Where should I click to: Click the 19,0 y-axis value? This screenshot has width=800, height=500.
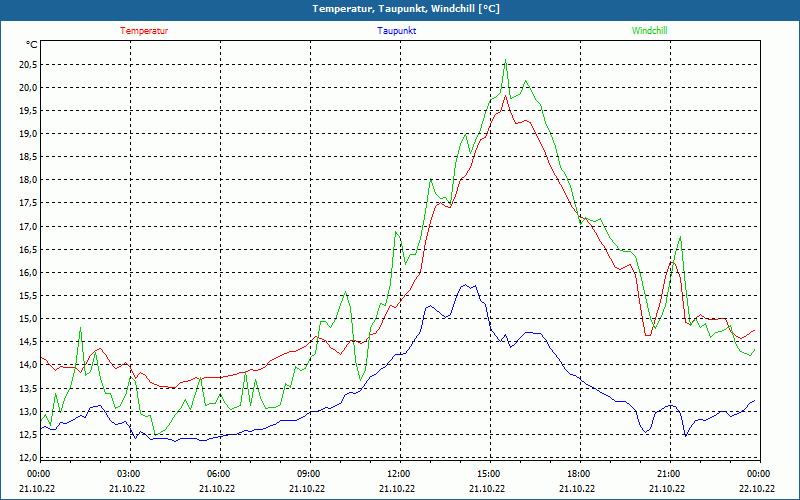click(x=28, y=134)
